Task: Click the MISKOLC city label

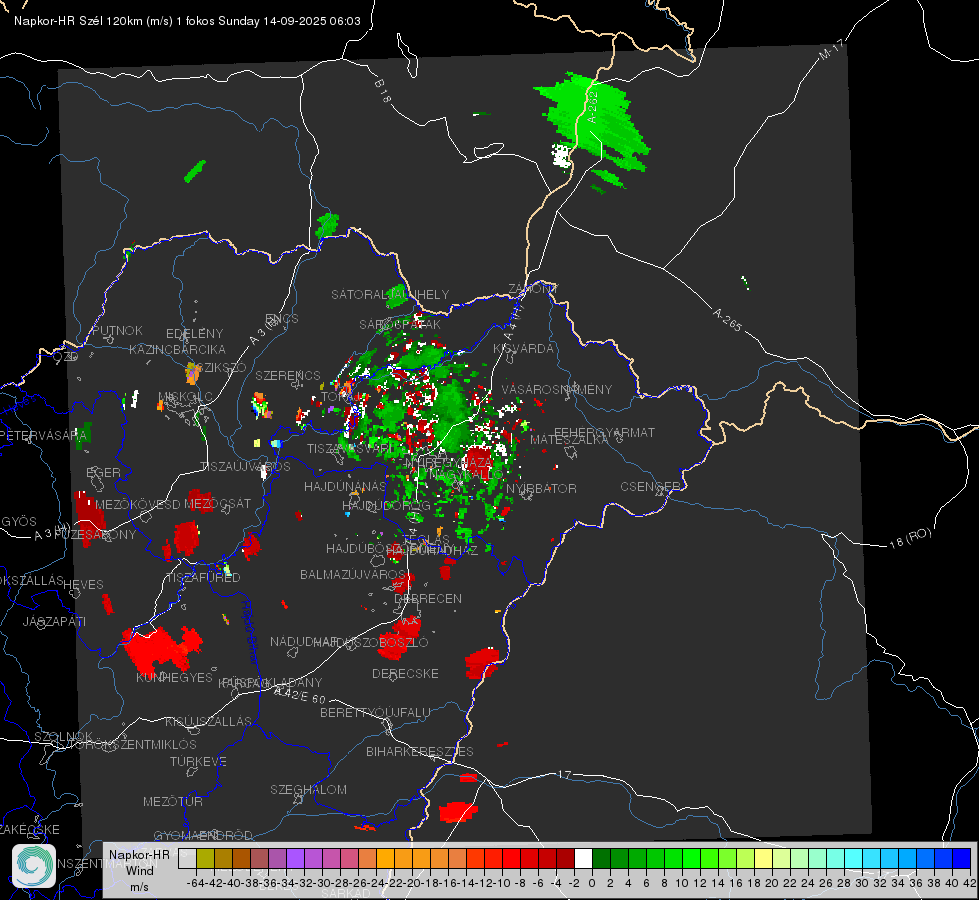Action: [185, 397]
